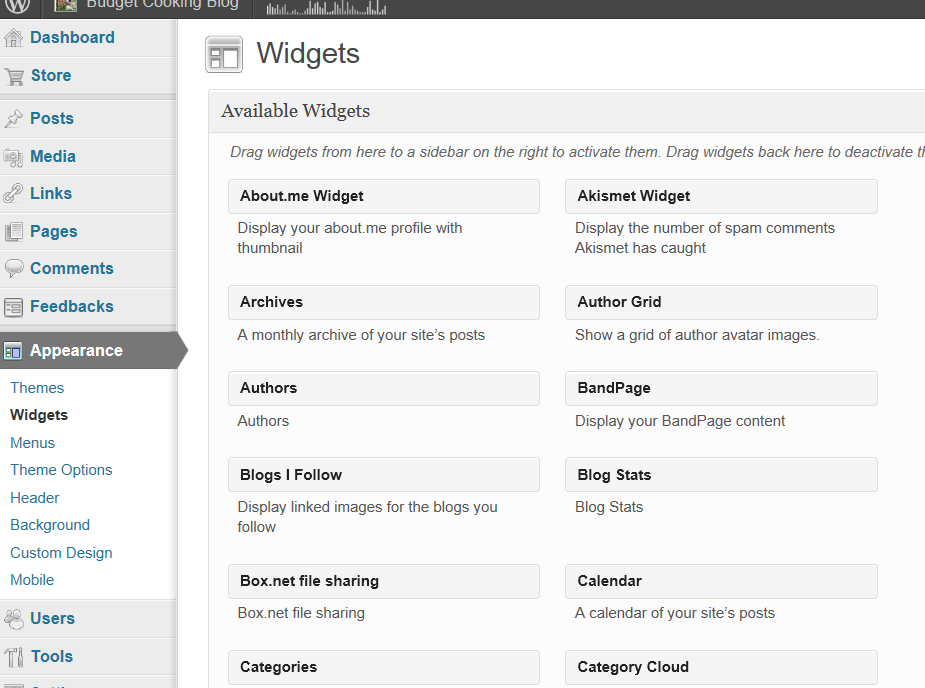The width and height of the screenshot is (925, 688).
Task: Go to Theme Options under Appearance
Action: coord(61,470)
